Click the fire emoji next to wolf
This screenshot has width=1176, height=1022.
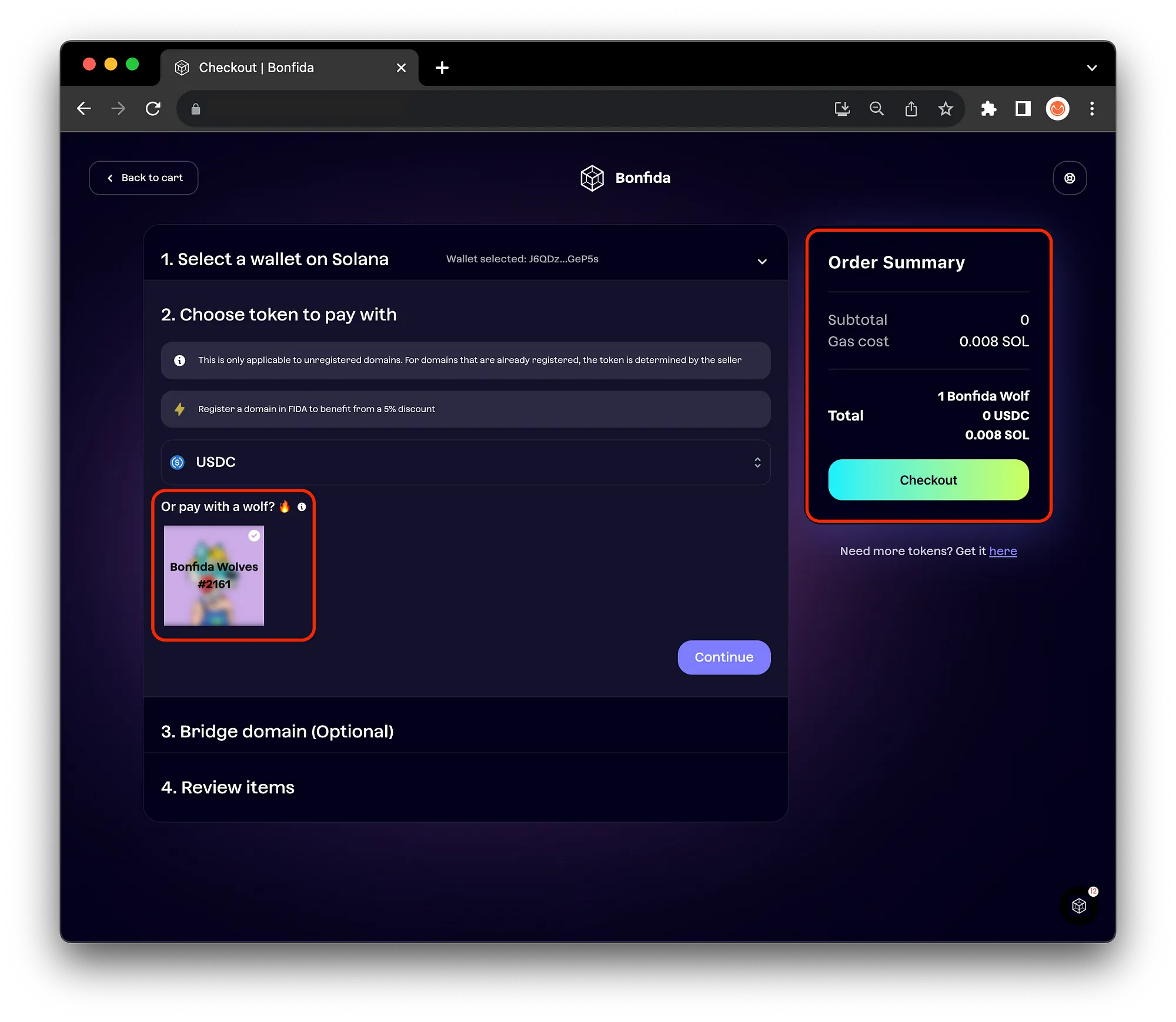tap(285, 506)
